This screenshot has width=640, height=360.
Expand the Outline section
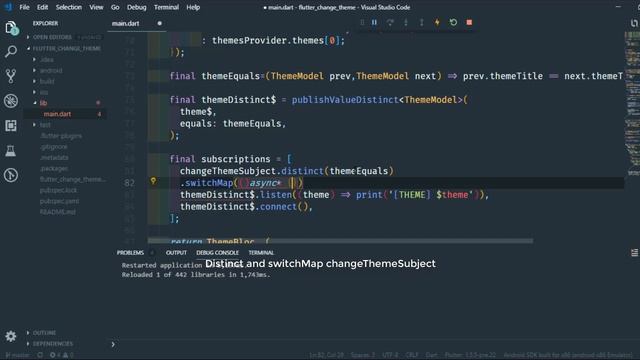click(44, 333)
